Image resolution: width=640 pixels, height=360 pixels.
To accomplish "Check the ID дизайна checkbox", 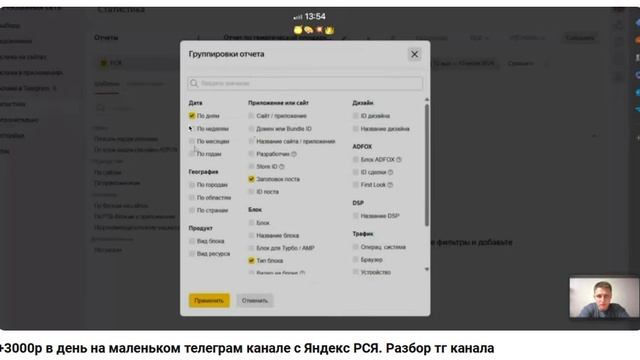I will tap(356, 116).
